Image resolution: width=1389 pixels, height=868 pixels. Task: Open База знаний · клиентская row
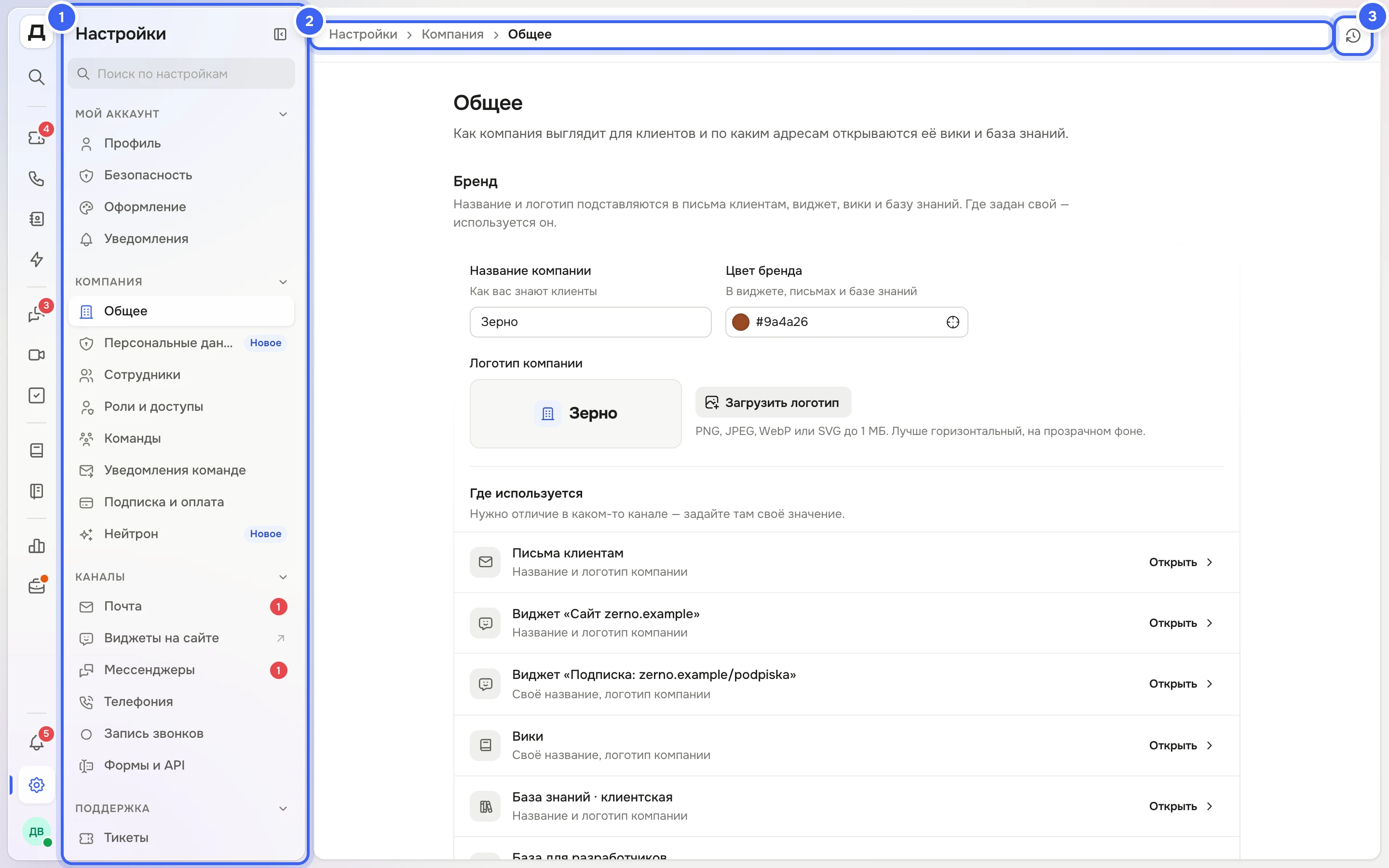846,807
